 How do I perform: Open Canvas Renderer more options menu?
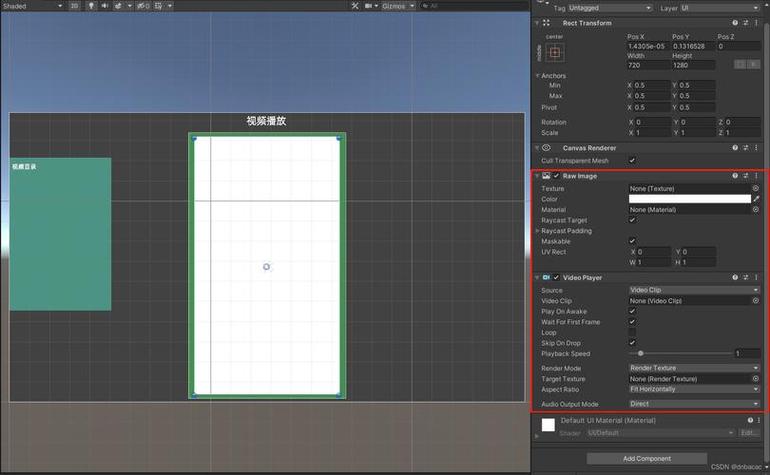[x=756, y=147]
